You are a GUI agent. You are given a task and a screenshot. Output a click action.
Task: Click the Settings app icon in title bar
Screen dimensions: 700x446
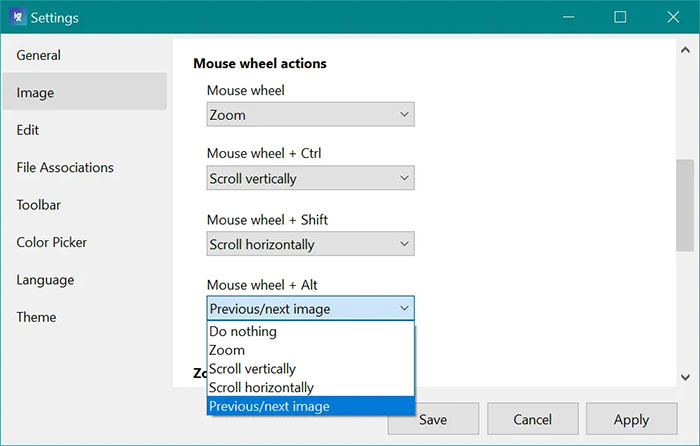coord(16,17)
